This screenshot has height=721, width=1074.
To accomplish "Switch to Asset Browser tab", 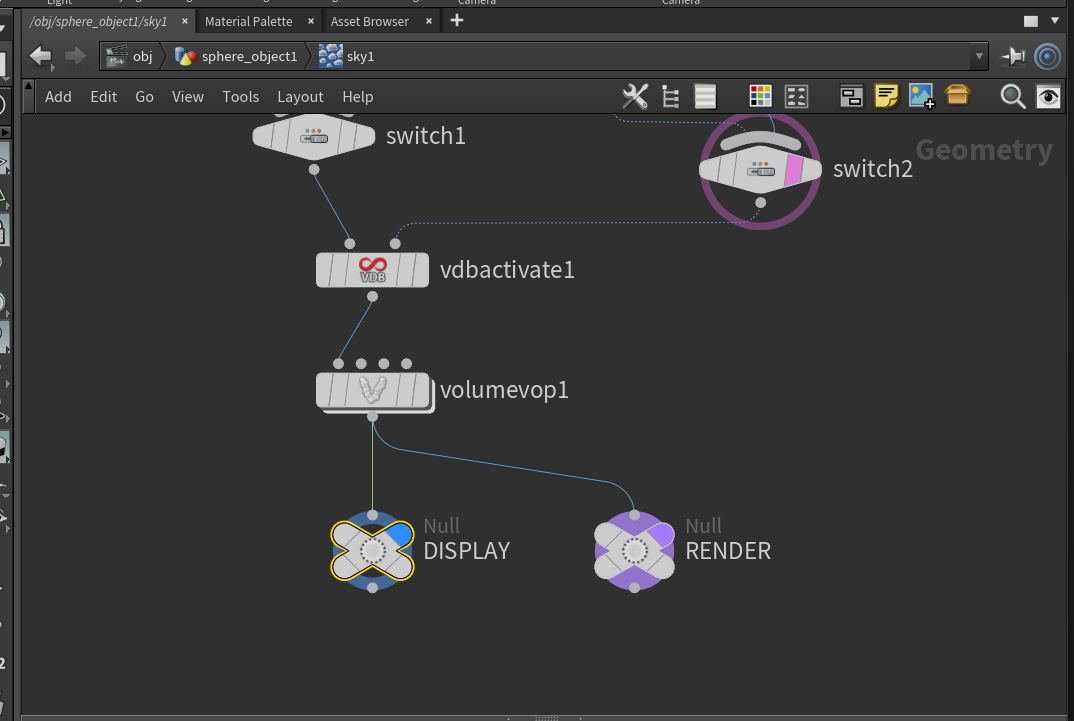I will [x=370, y=21].
